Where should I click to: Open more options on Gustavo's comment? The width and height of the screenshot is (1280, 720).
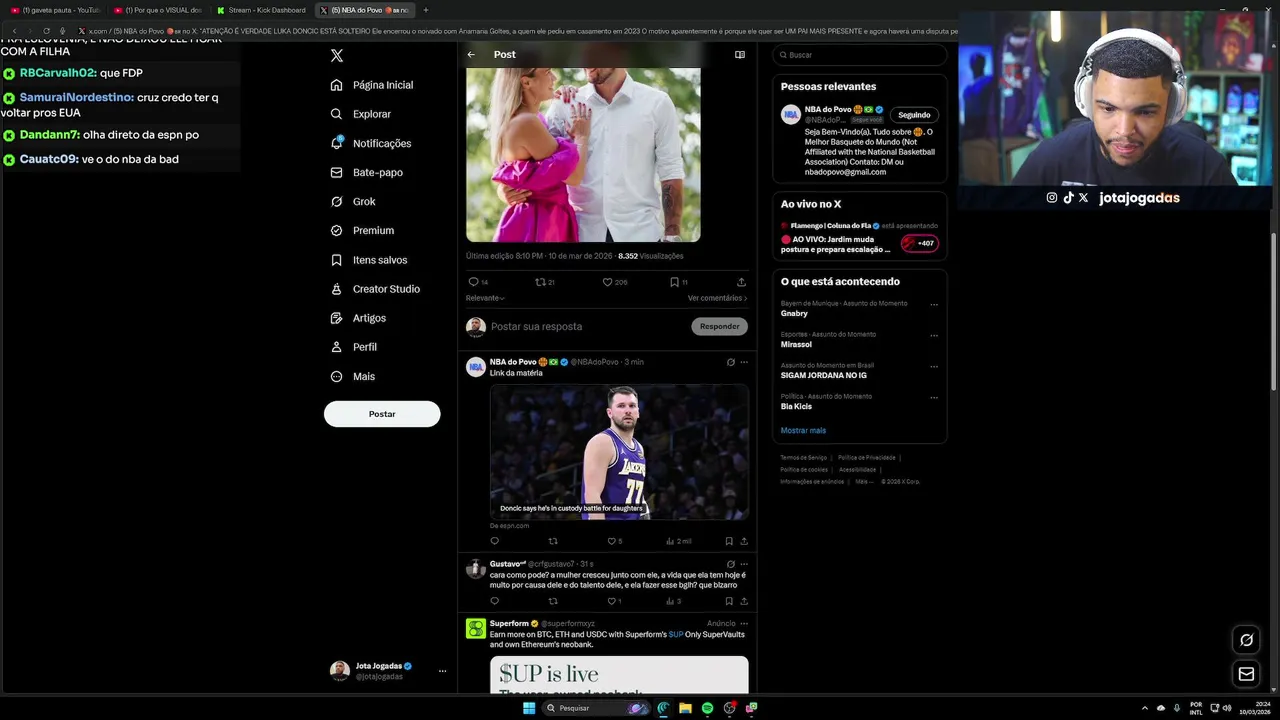(744, 564)
